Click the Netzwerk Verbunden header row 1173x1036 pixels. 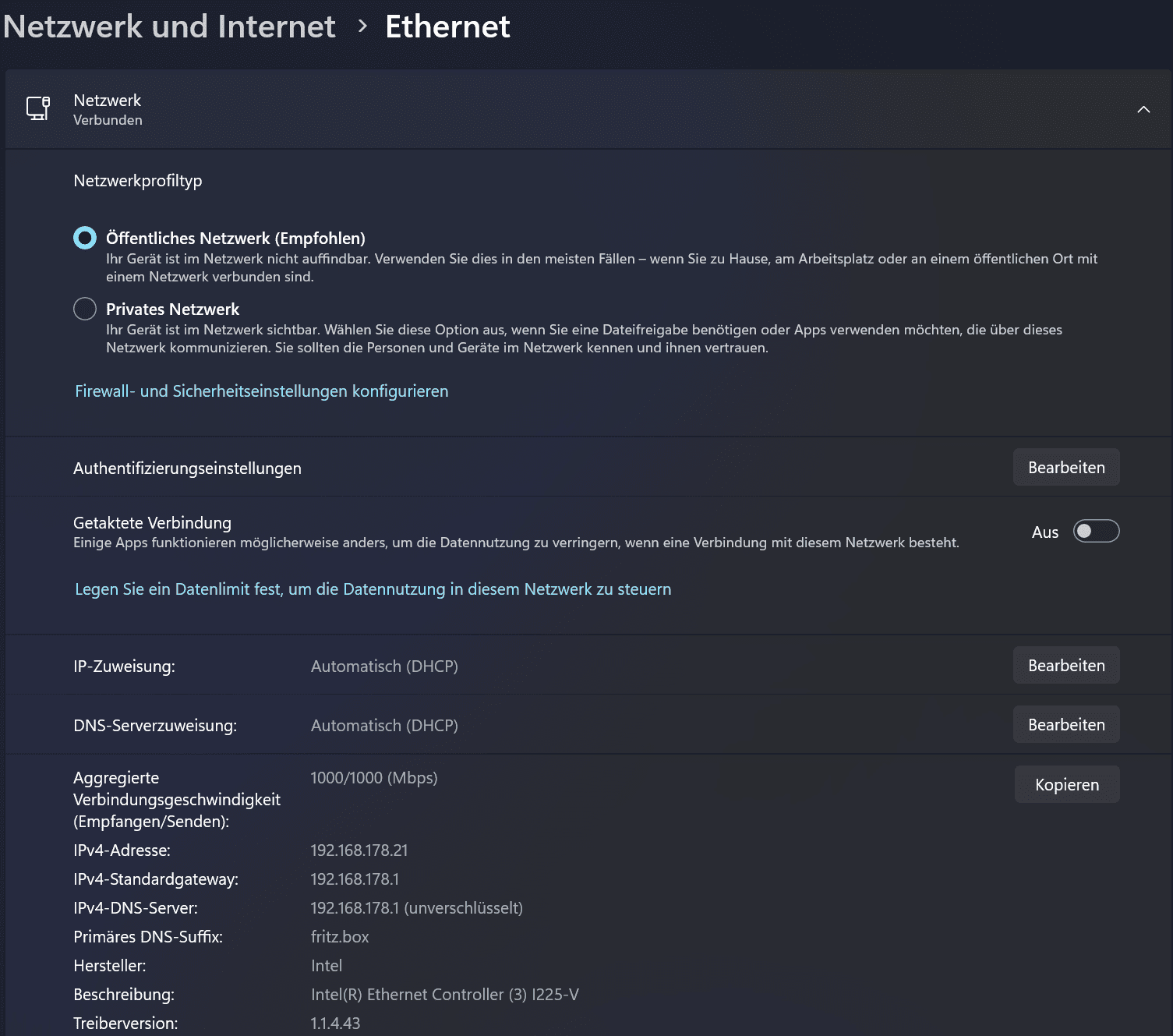point(546,110)
